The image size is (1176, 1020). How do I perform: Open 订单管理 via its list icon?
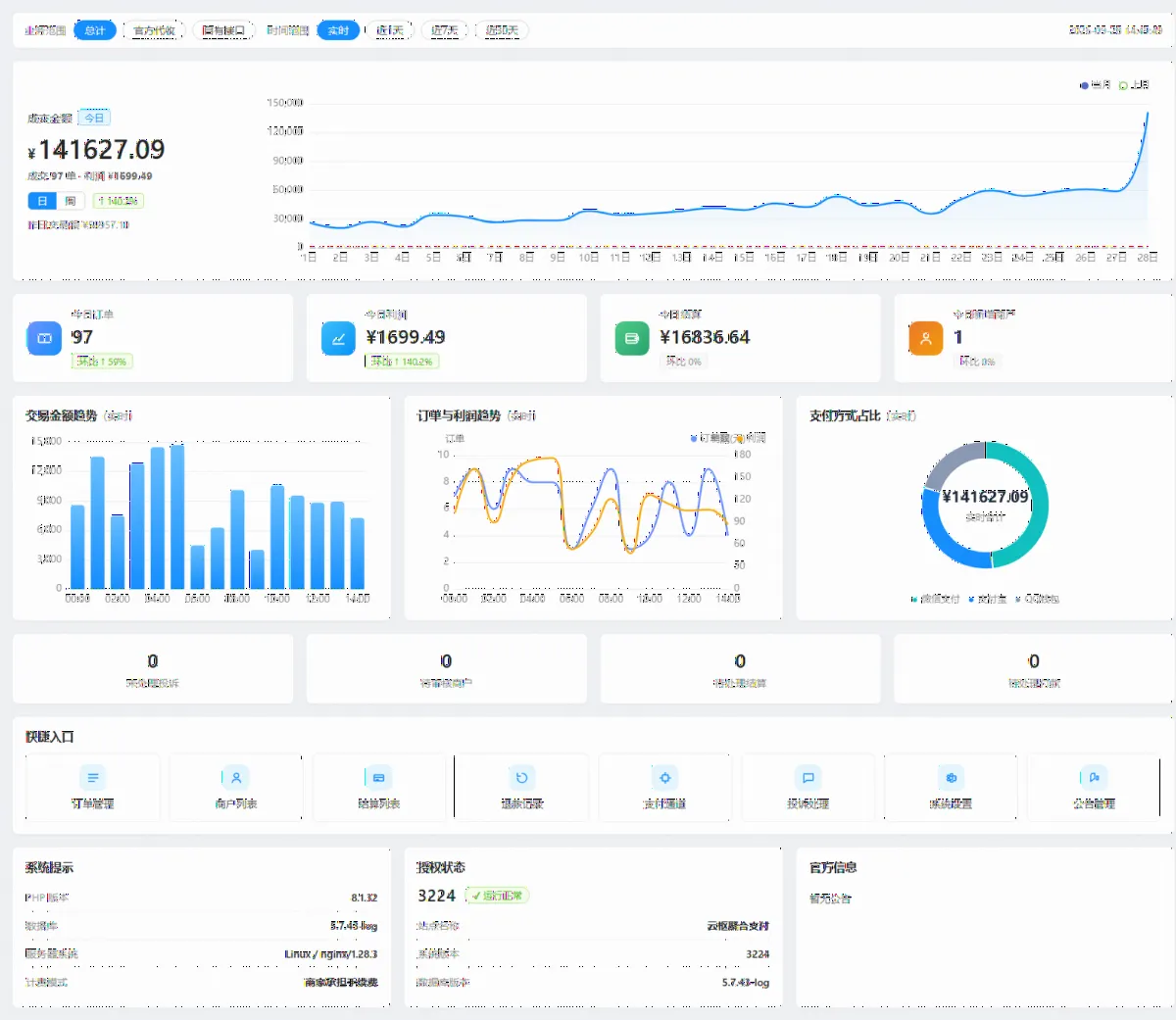coord(93,778)
